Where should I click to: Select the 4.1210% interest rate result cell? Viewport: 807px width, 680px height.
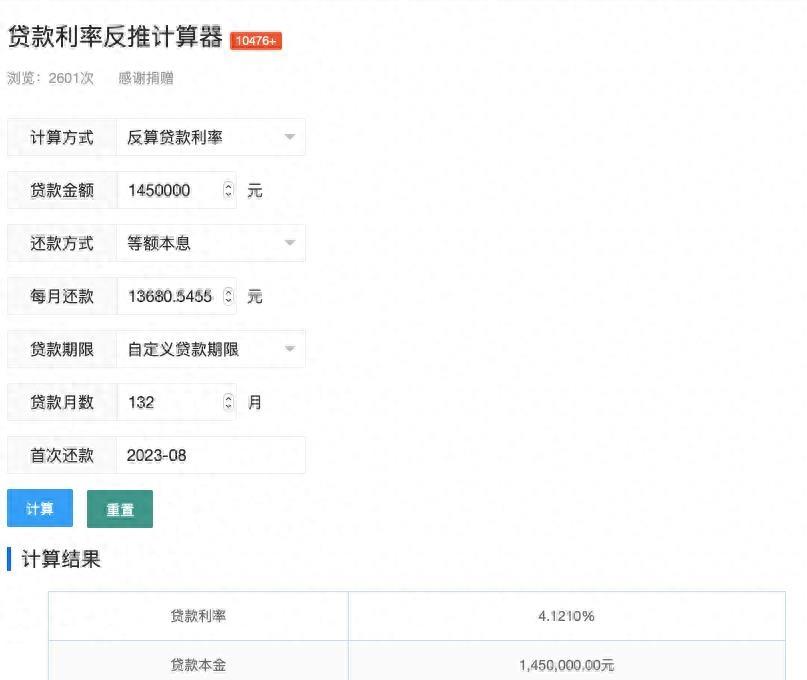pos(567,616)
